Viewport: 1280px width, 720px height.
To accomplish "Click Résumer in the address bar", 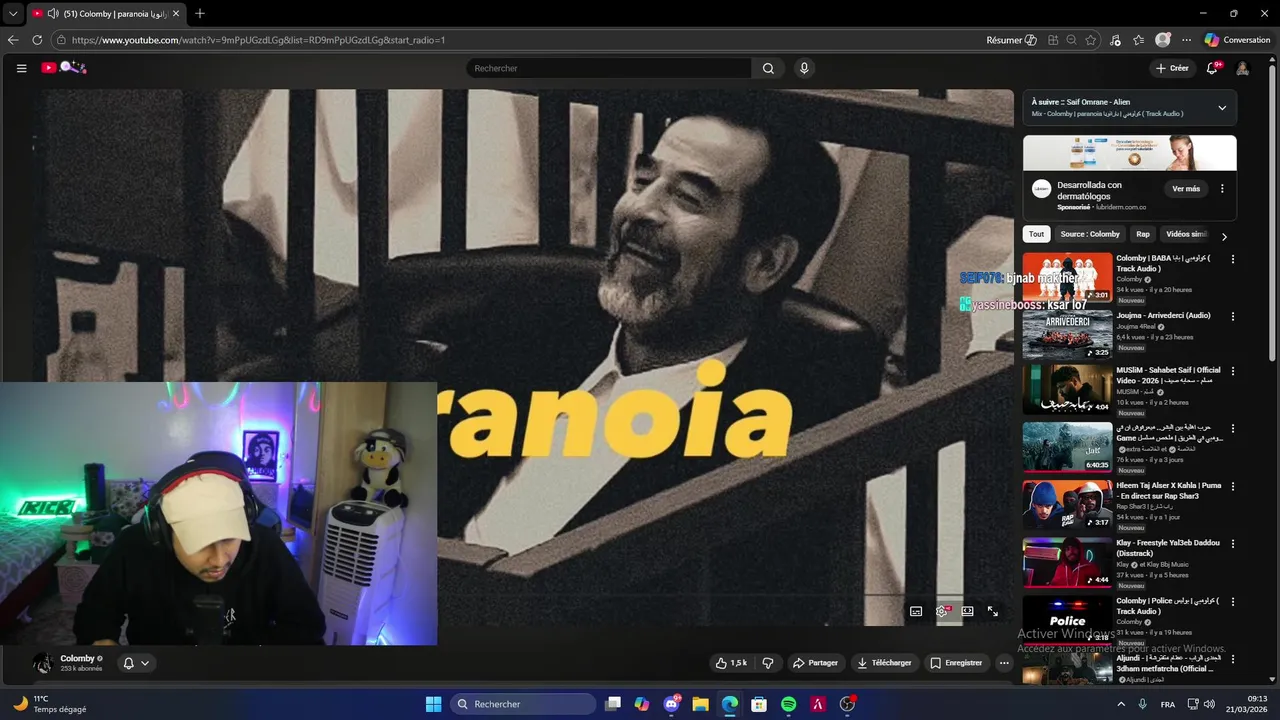I will (1011, 40).
